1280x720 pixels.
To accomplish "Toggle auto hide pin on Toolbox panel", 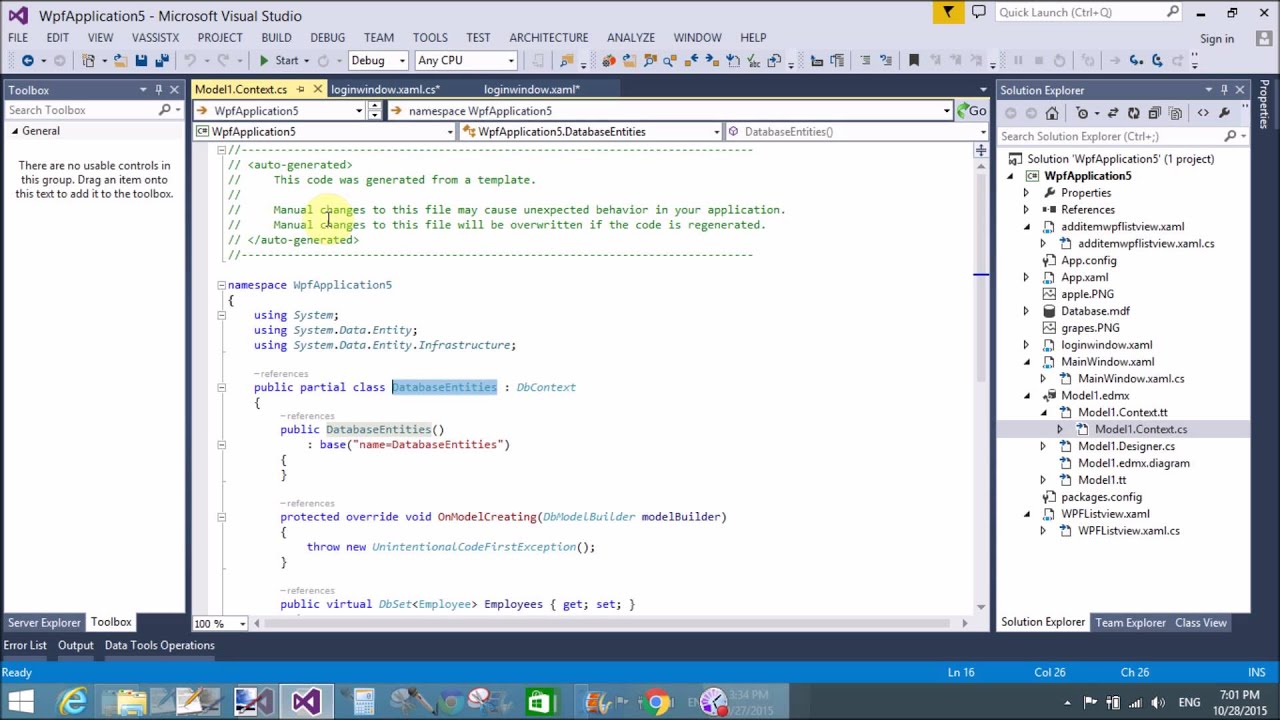I will click(x=158, y=90).
